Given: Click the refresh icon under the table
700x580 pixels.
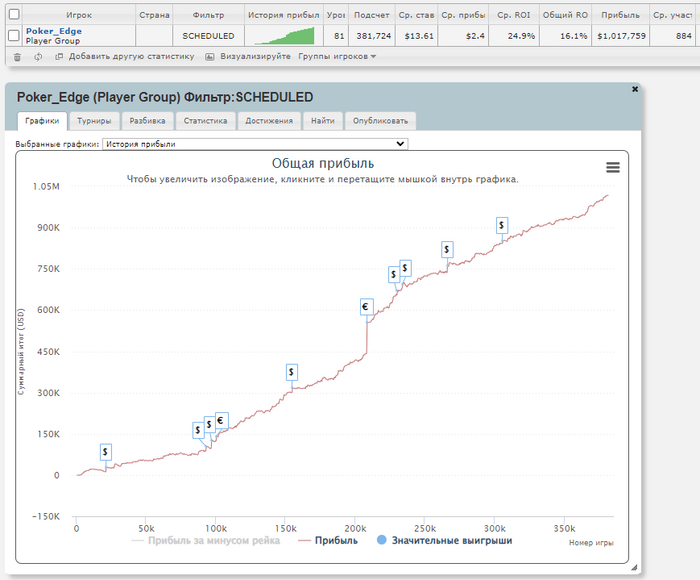Looking at the screenshot, I should pos(38,57).
